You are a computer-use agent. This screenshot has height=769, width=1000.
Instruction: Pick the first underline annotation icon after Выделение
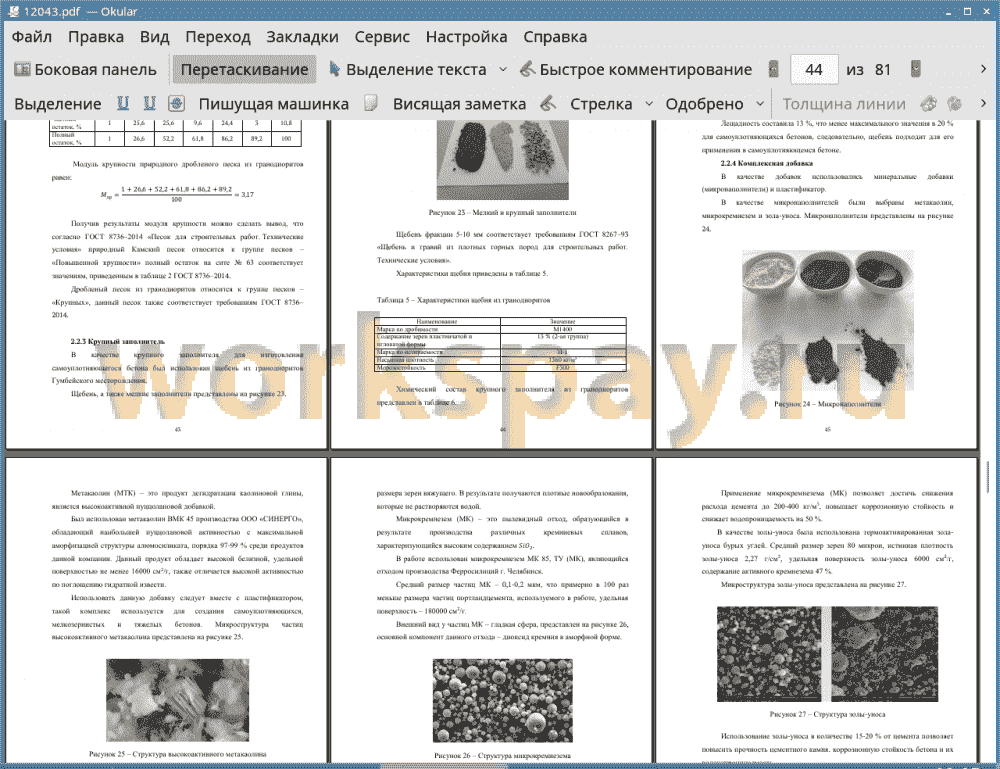coord(123,103)
